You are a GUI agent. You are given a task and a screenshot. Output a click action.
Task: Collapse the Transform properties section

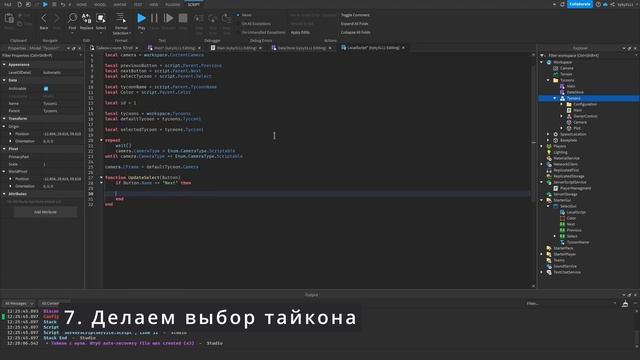(x=4, y=118)
